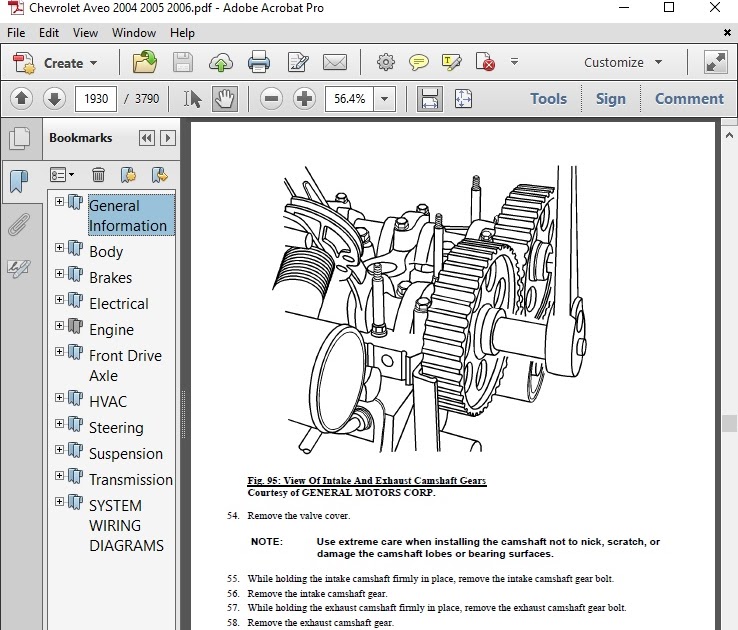Expand the Body bookmark

click(x=59, y=247)
